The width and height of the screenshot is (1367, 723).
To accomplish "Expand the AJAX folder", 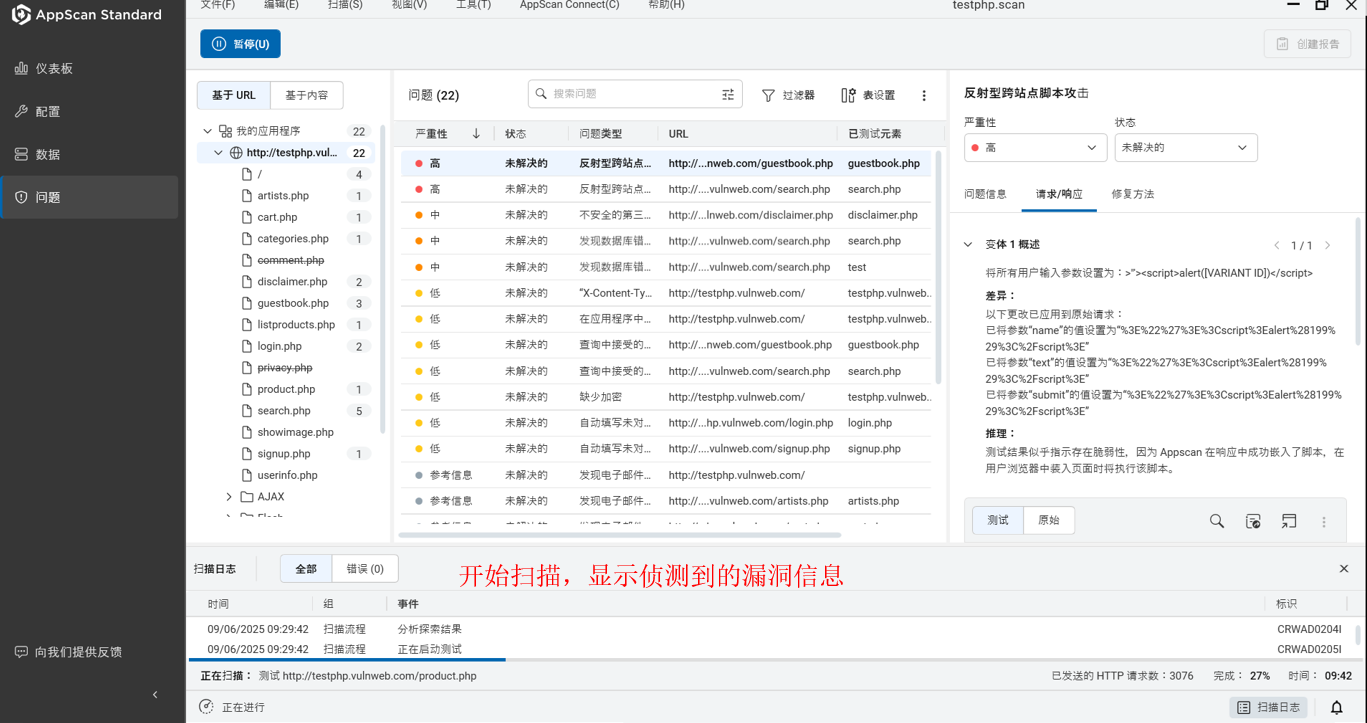I will click(229, 497).
